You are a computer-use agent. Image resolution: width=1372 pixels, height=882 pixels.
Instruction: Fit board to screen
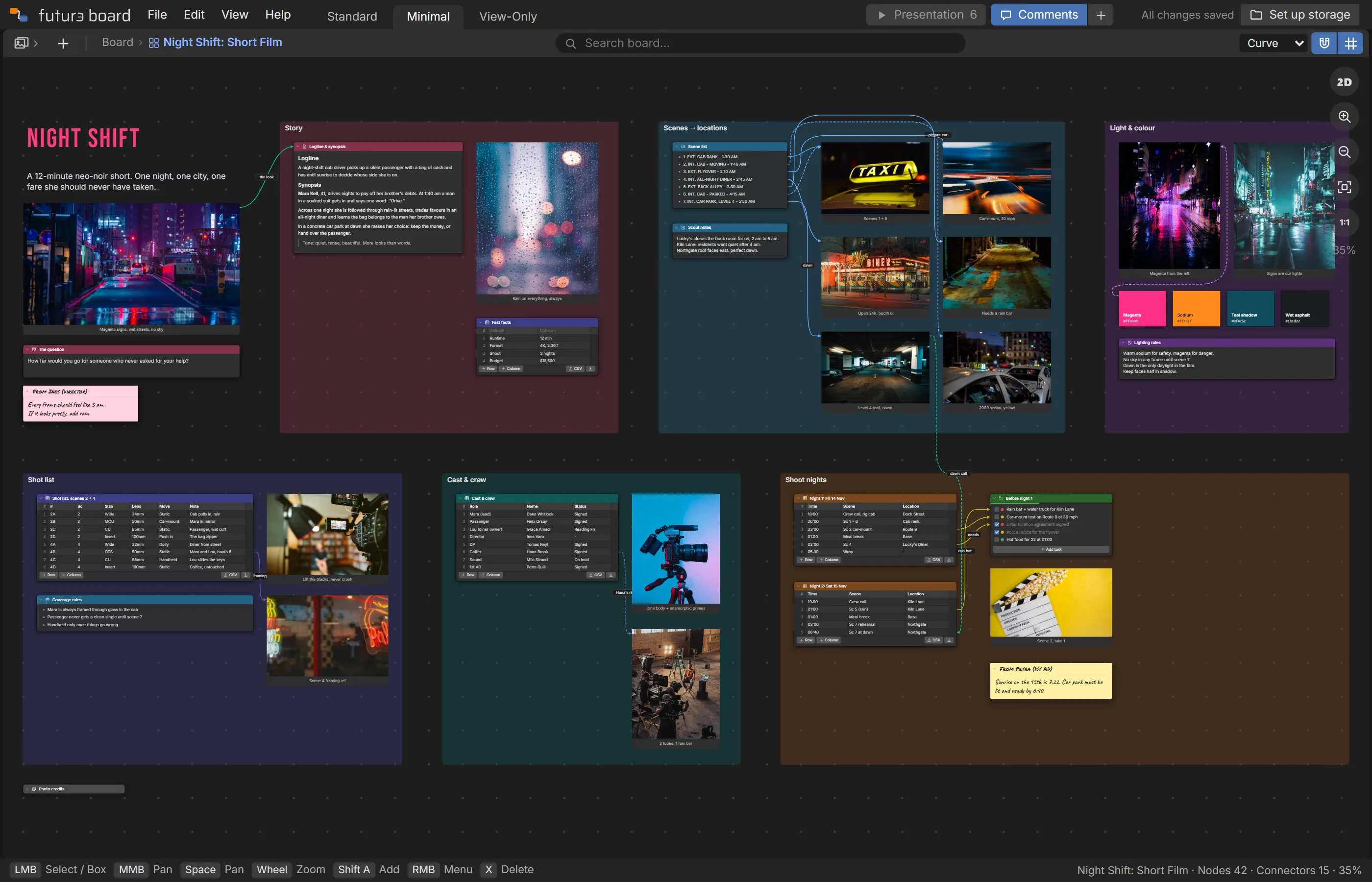click(1344, 187)
